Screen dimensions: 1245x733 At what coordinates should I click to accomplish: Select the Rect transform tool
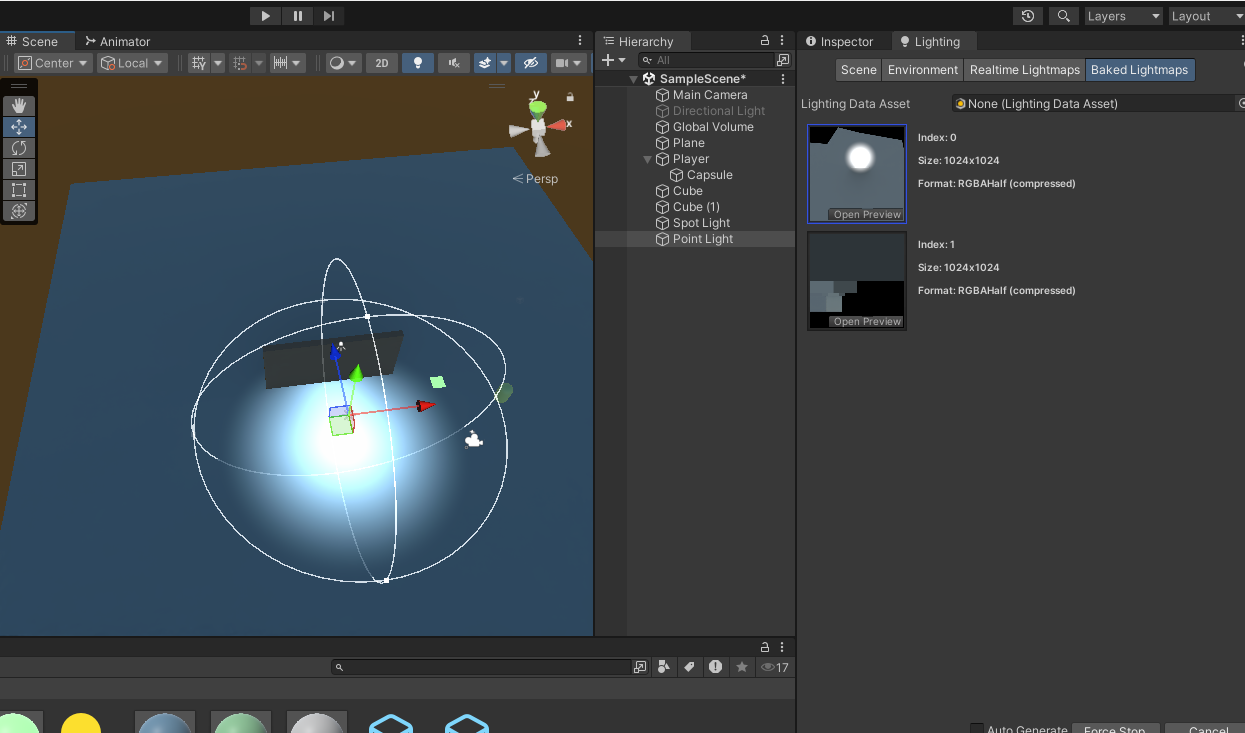tap(19, 190)
